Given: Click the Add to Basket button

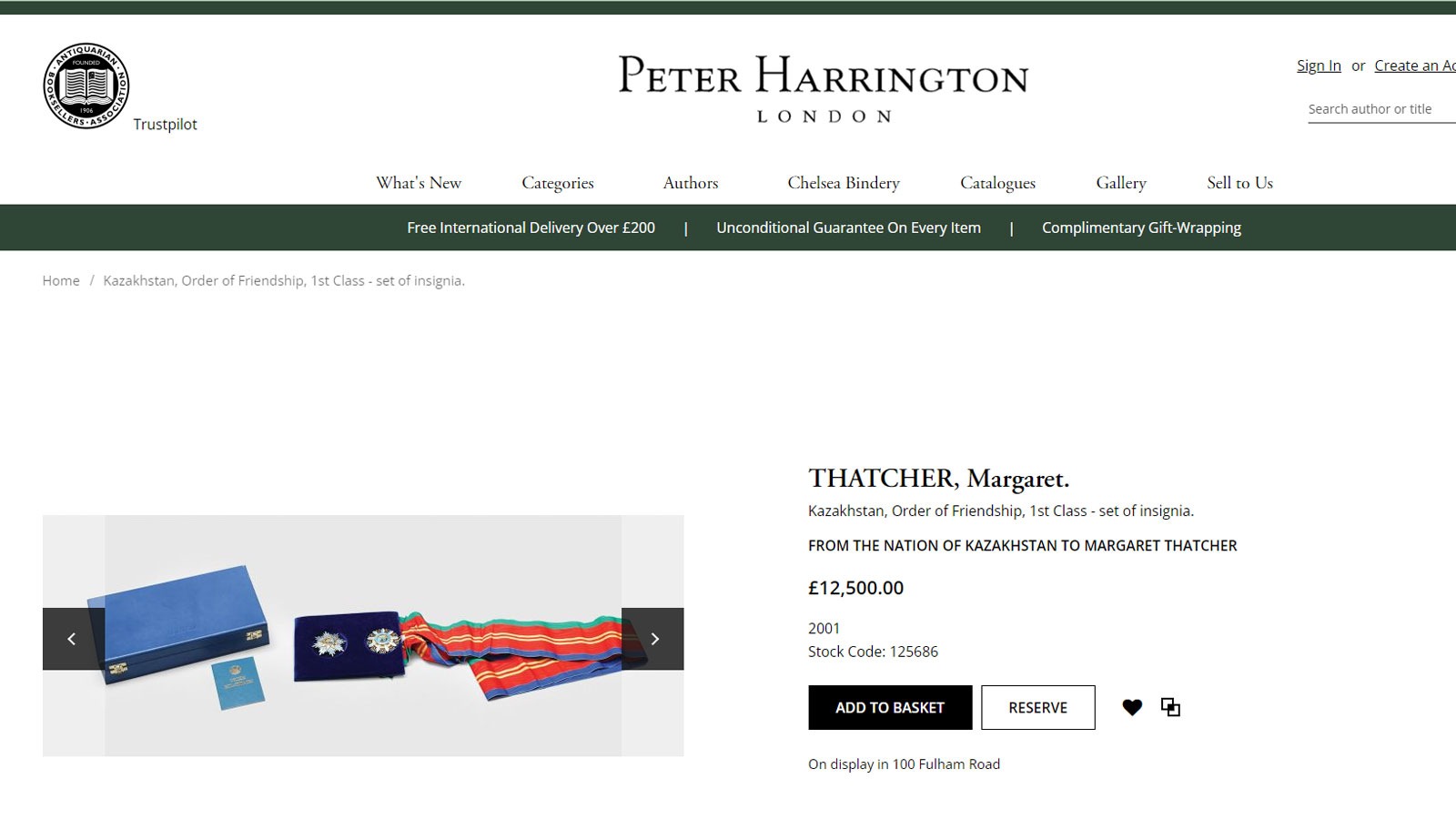Looking at the screenshot, I should click(890, 707).
